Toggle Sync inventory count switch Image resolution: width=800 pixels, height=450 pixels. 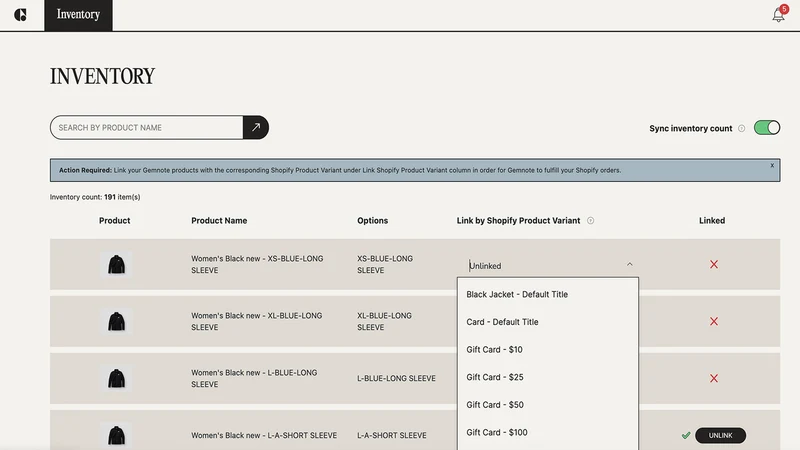[767, 128]
